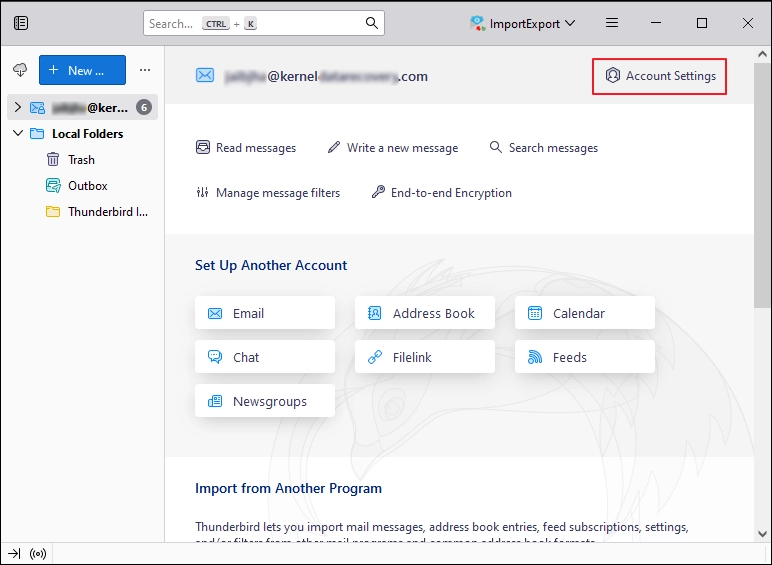Set up Filelink
The height and width of the screenshot is (565, 772).
click(425, 357)
